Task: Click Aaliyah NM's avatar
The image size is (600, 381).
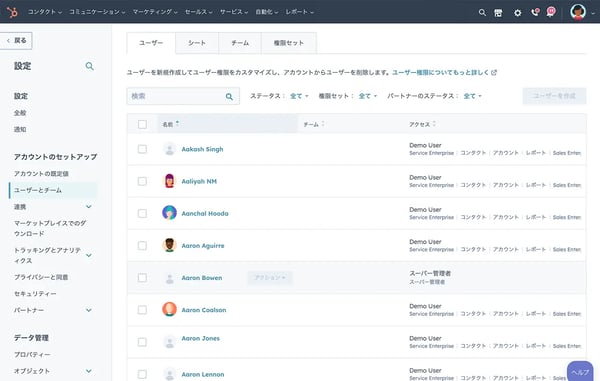Action: pyautogui.click(x=169, y=181)
